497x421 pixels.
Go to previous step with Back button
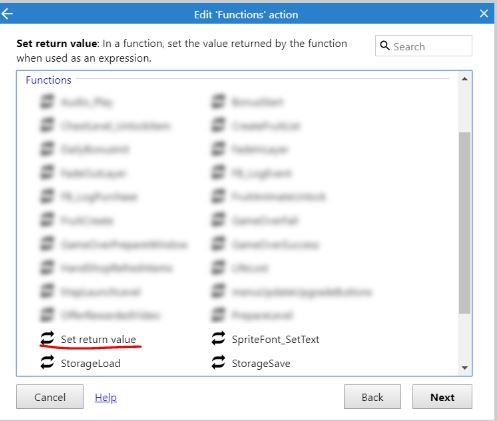(372, 397)
